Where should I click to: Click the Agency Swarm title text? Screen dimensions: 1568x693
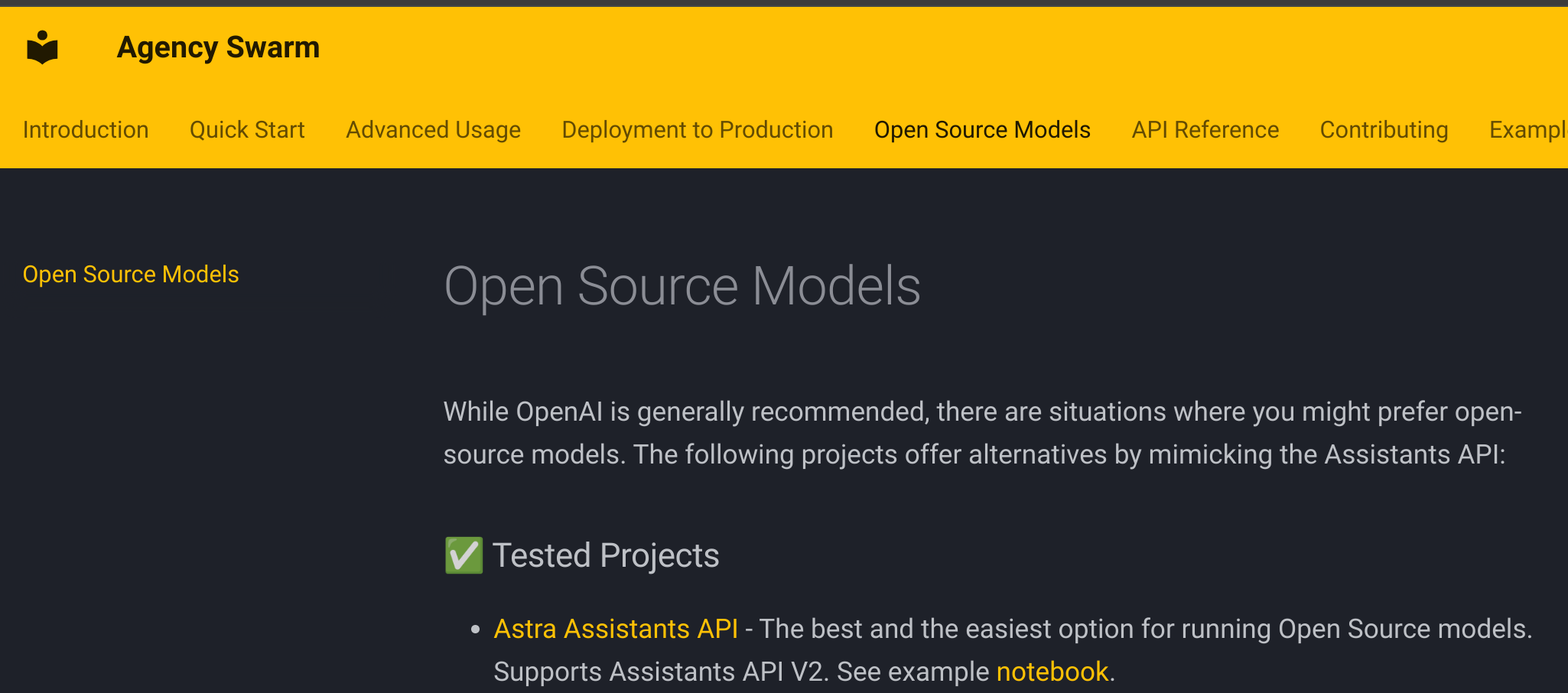point(217,47)
